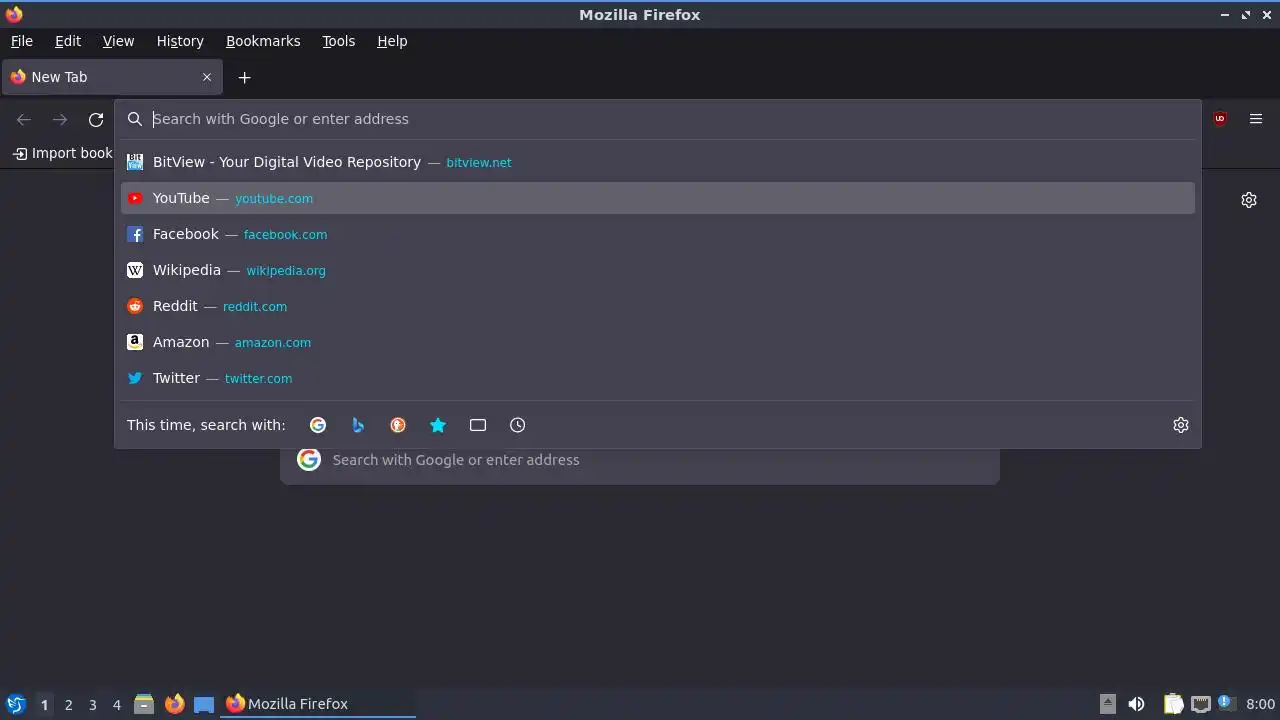This screenshot has width=1280, height=720.
Task: Search bookmarks using the star icon
Action: pos(438,425)
